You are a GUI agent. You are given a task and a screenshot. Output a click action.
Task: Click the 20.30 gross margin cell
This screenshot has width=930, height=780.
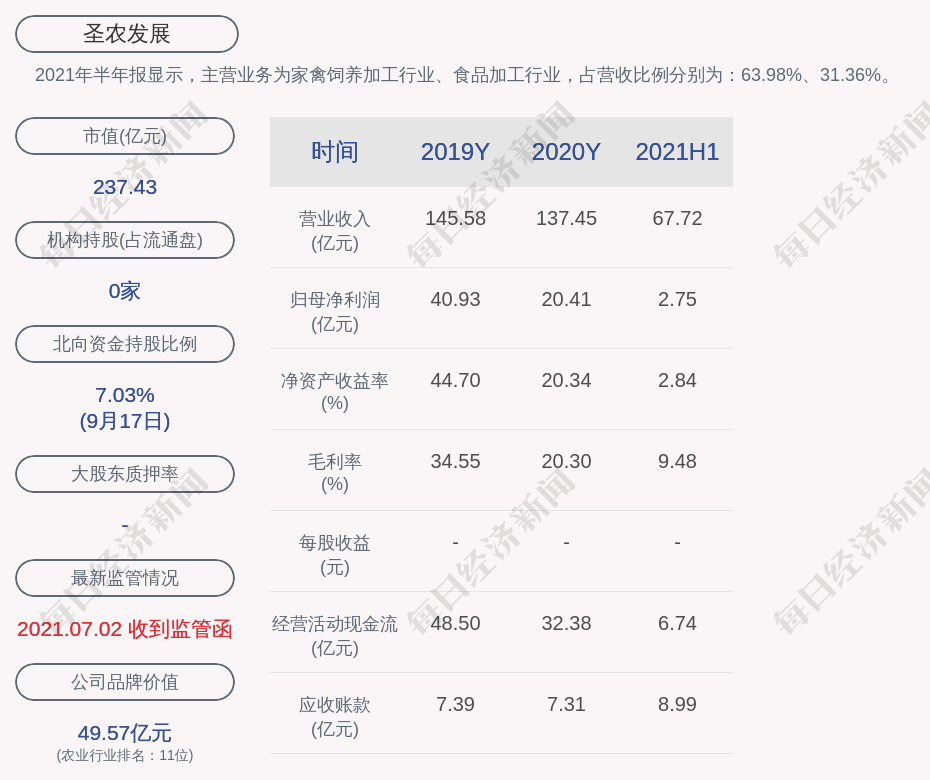click(566, 461)
